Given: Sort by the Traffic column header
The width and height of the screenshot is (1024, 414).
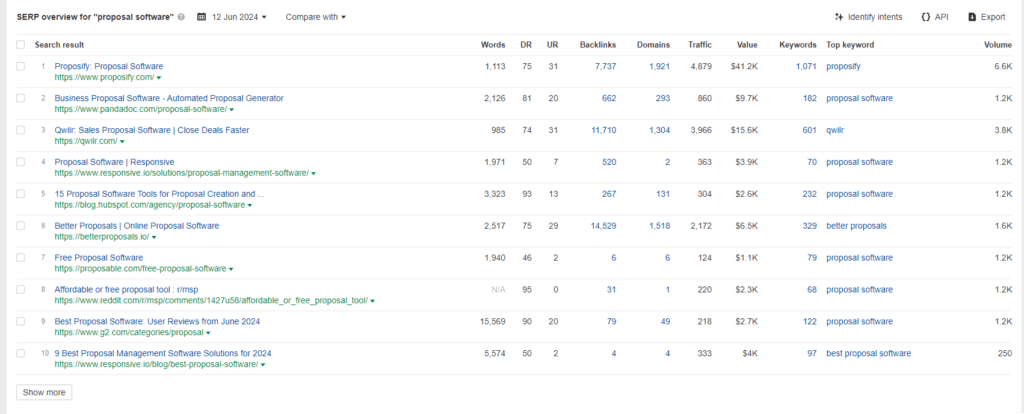Looking at the screenshot, I should tap(700, 45).
